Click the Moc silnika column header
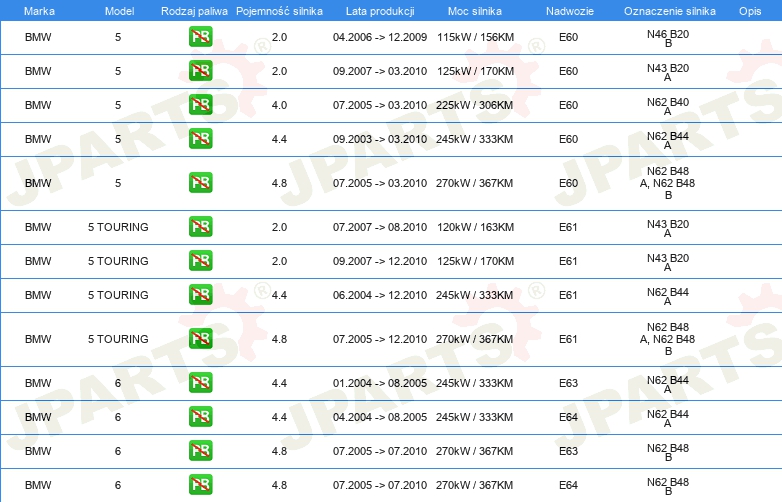Screen dimensions: 782x502 (x=475, y=10)
